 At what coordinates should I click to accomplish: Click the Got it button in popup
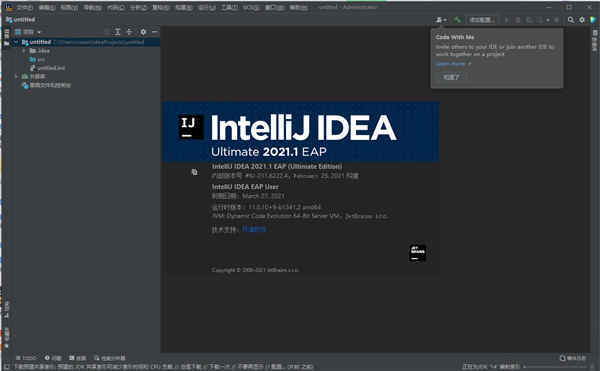451,77
